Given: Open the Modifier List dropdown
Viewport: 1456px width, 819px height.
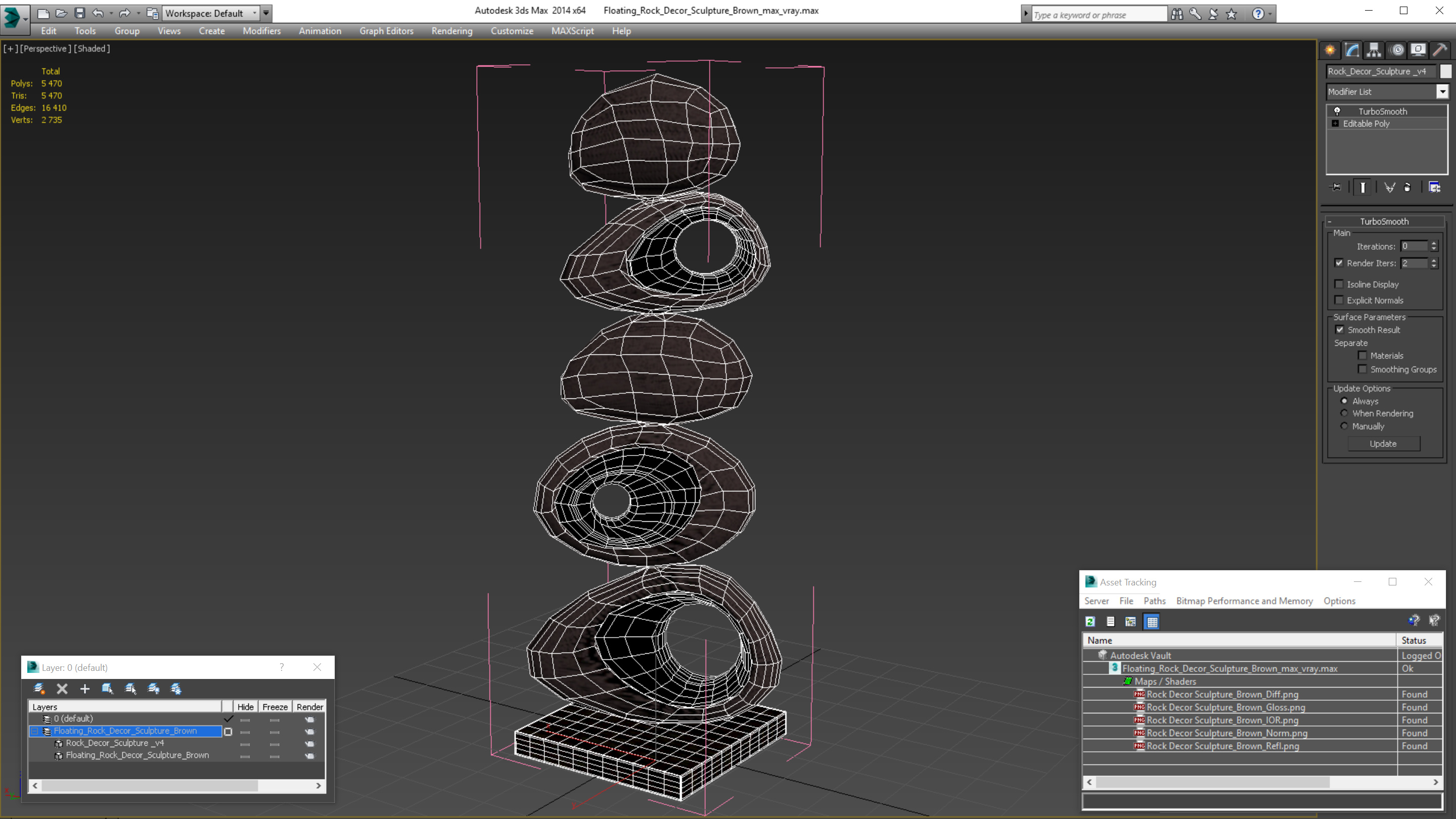Looking at the screenshot, I should (x=1442, y=91).
